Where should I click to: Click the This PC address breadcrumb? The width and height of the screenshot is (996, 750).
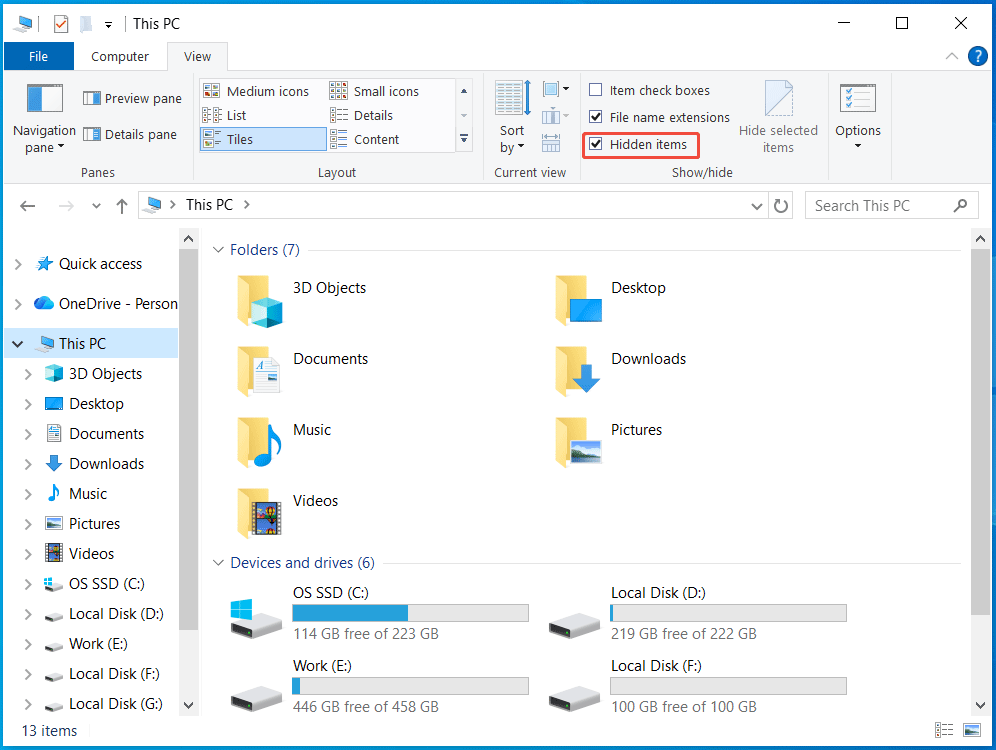coord(209,205)
